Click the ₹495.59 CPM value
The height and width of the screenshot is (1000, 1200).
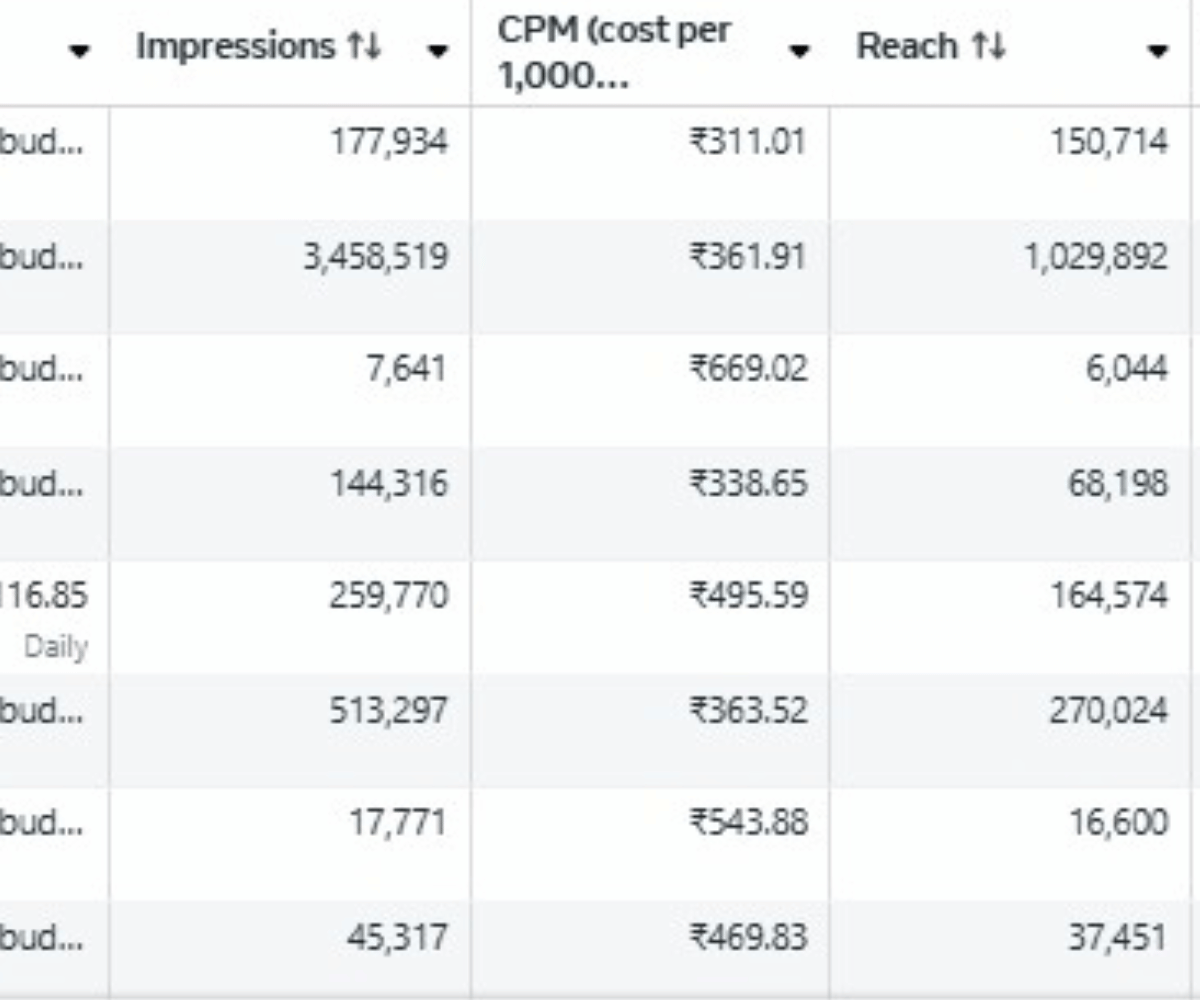pos(747,597)
